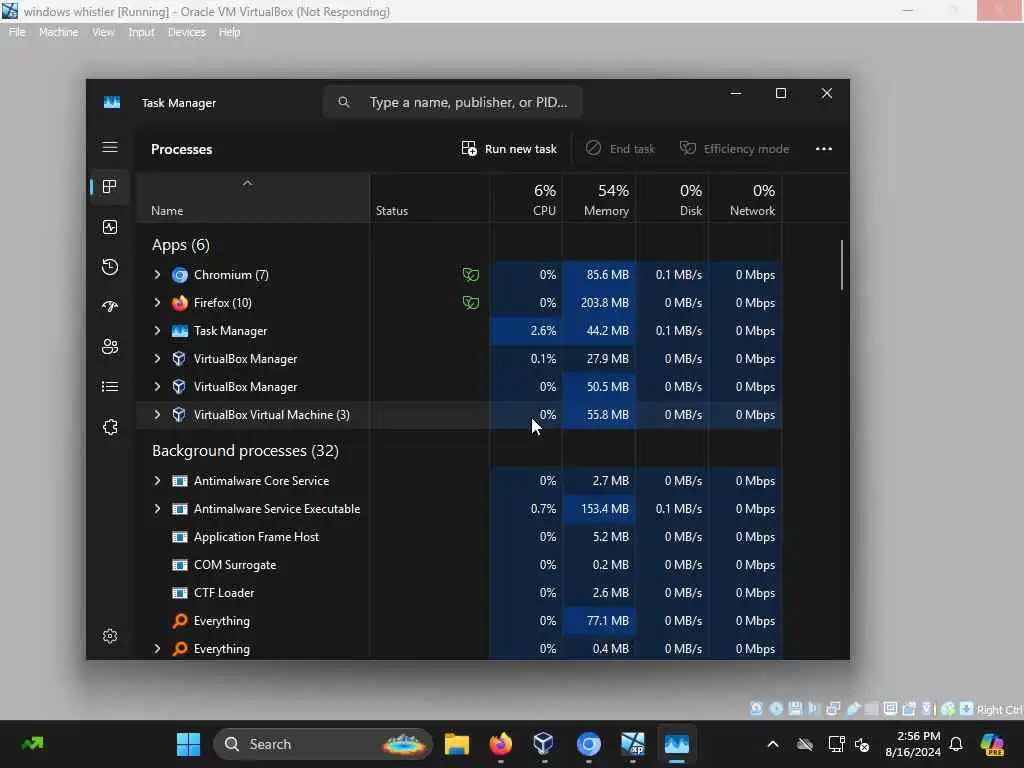Open the Performance sidebar icon
1024x768 pixels.
110,227
